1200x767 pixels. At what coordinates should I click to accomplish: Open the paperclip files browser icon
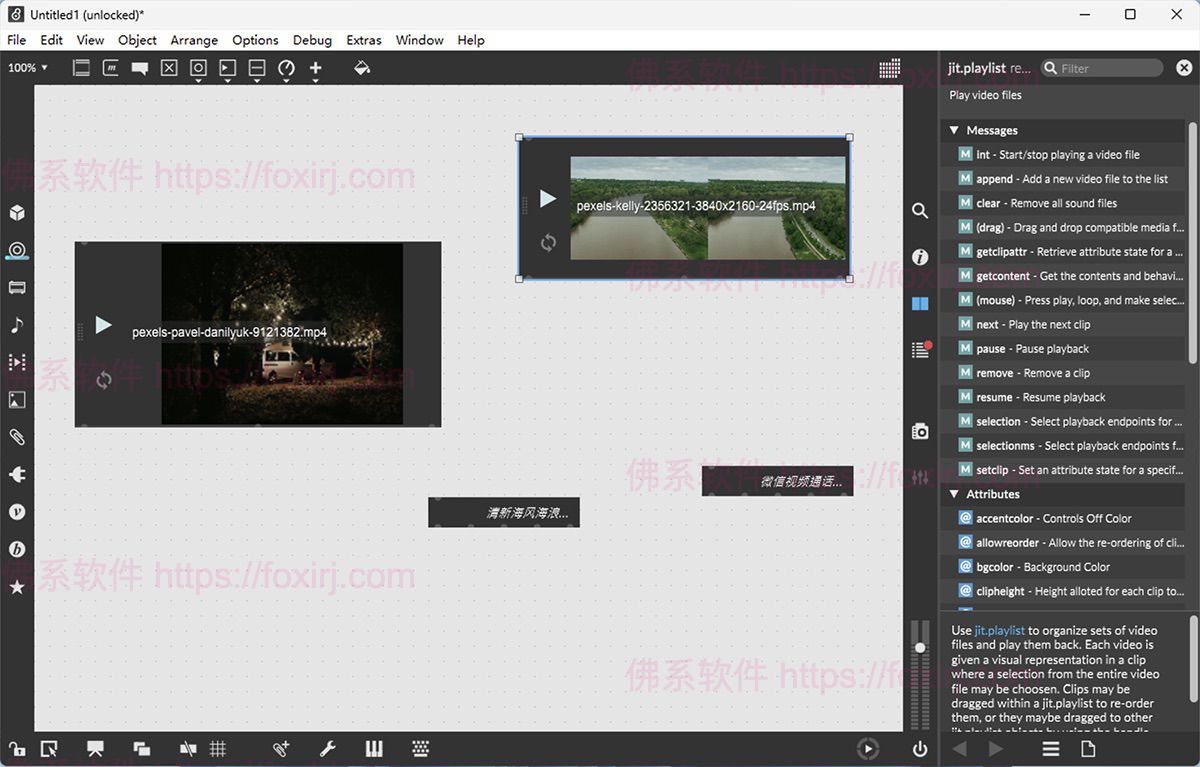click(x=17, y=437)
